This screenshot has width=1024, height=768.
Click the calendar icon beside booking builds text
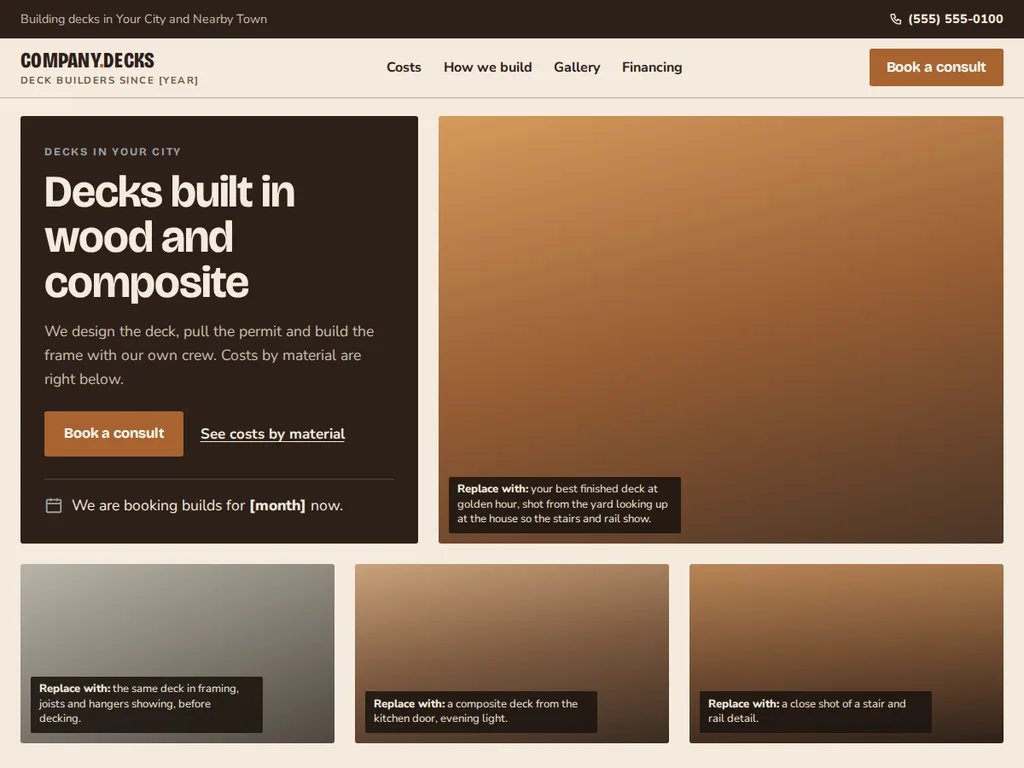click(54, 505)
